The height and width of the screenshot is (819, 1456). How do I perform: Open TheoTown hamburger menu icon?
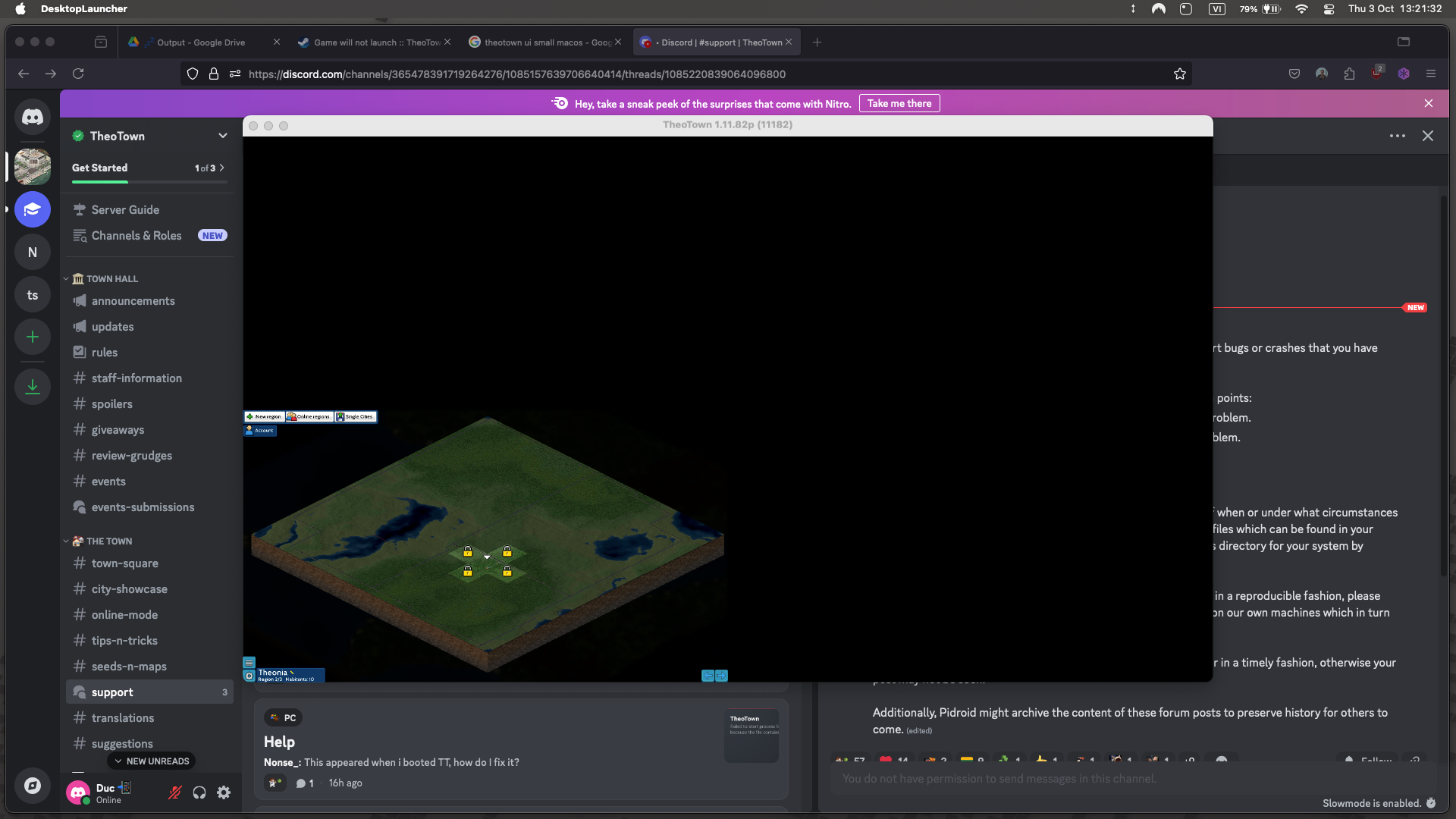249,662
